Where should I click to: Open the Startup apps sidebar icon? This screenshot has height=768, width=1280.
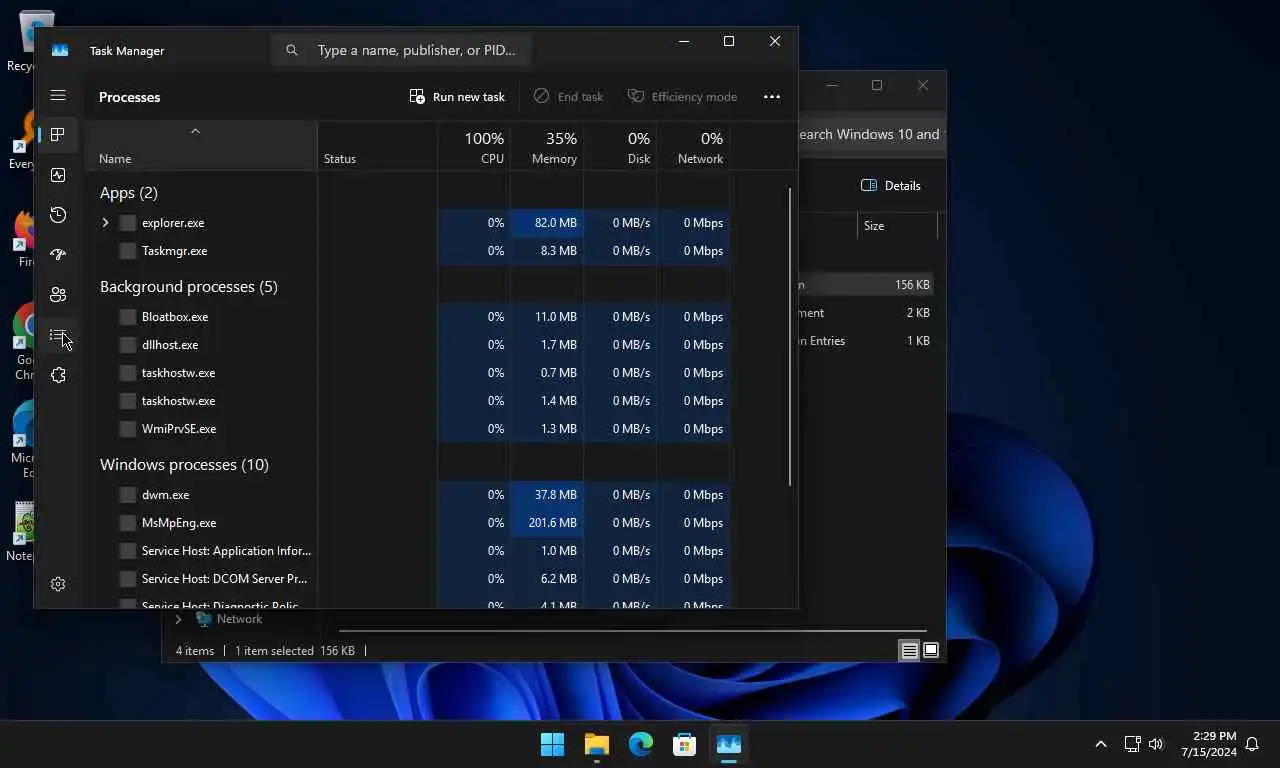58,255
